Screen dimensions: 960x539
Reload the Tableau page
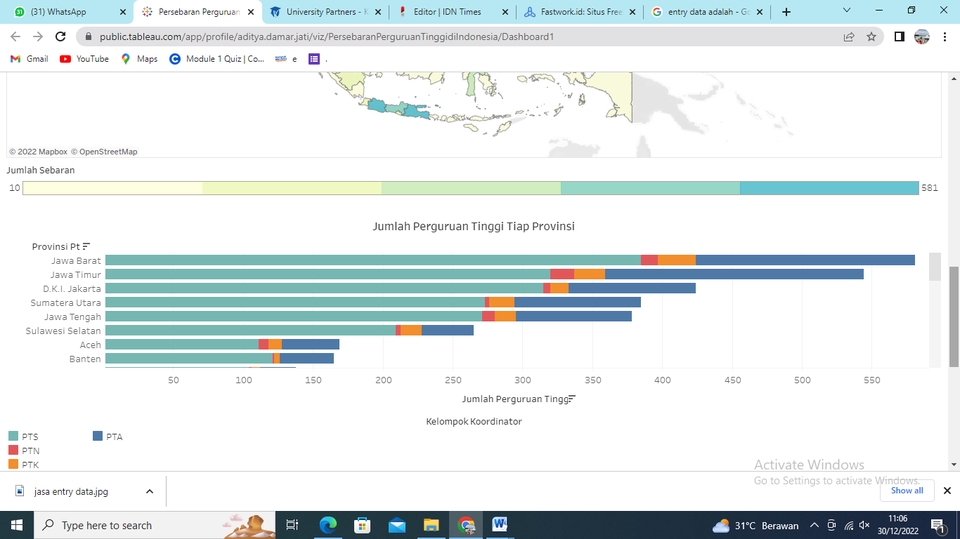point(60,37)
